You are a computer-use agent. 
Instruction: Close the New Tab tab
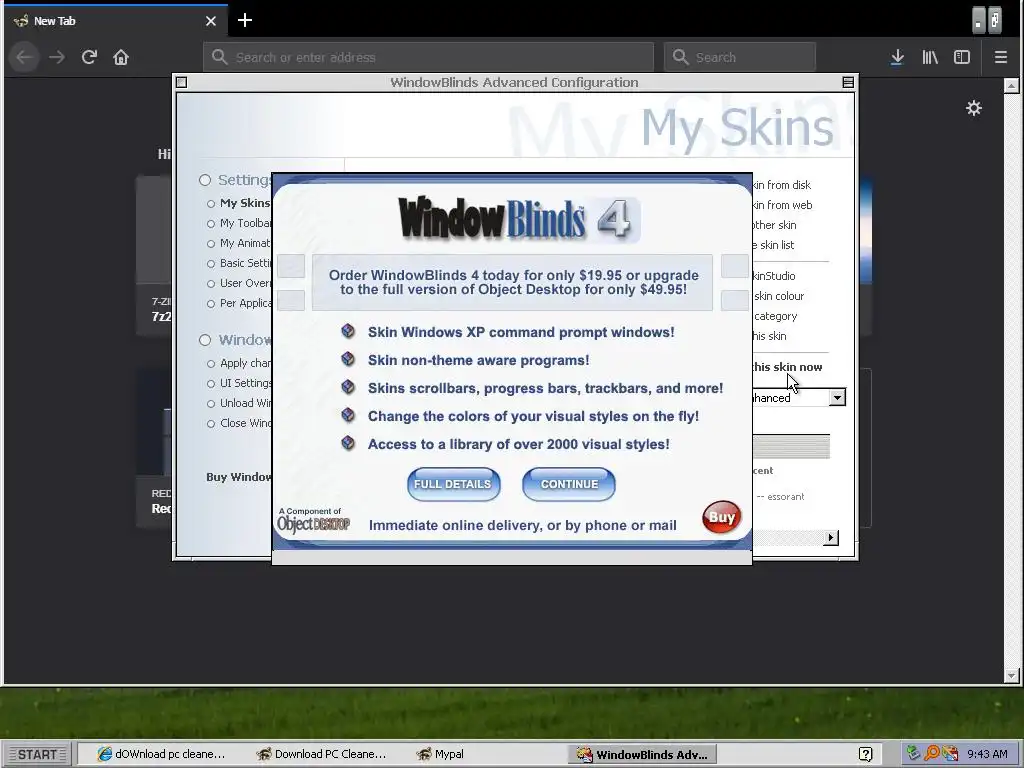point(211,21)
